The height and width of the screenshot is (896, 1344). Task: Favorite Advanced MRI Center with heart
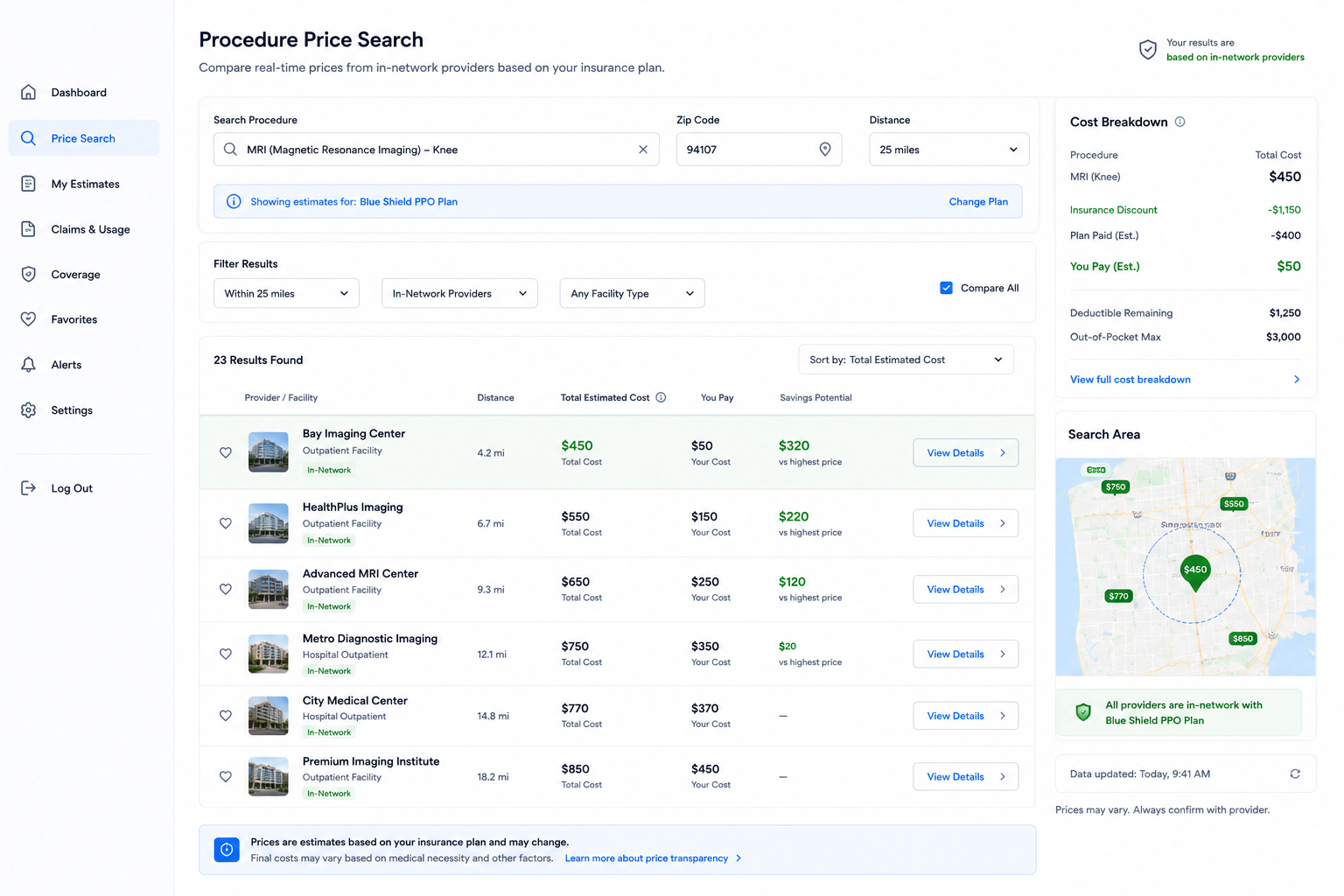(226, 590)
